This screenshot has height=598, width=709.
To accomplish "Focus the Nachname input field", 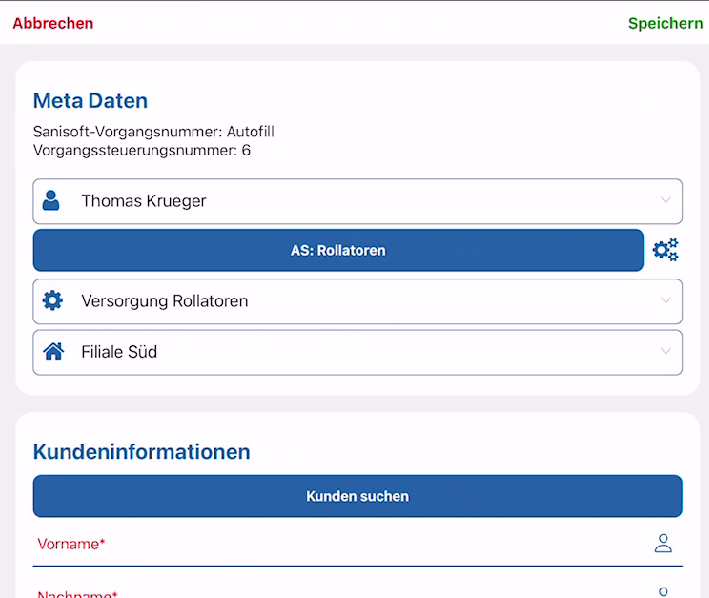I will tap(358, 590).
